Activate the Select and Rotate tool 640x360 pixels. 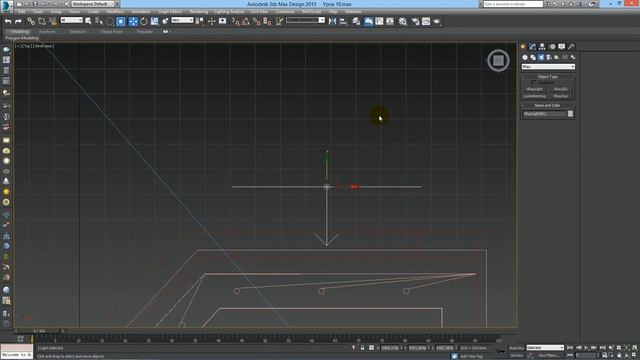tap(144, 21)
